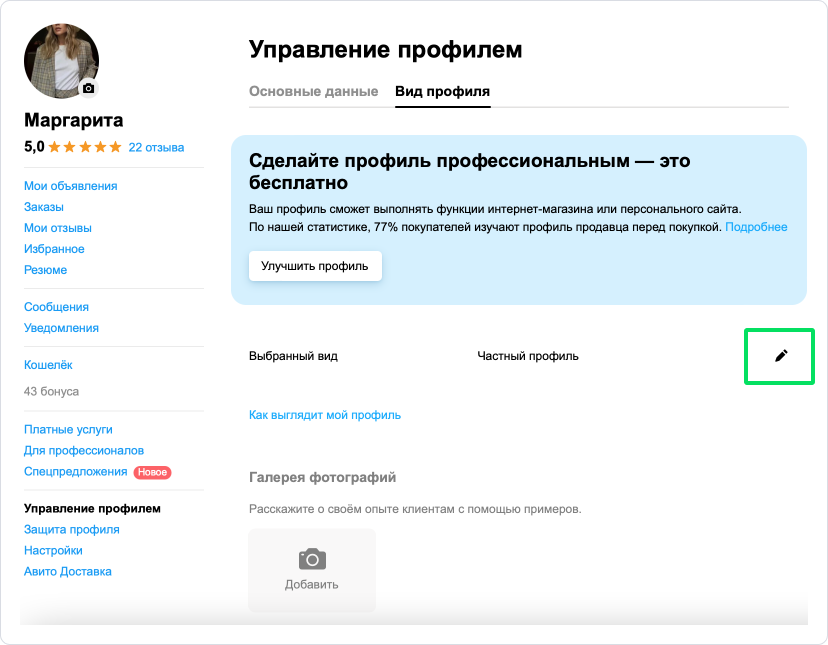Go to Мои объявления
The height and width of the screenshot is (645, 828).
[x=71, y=186]
